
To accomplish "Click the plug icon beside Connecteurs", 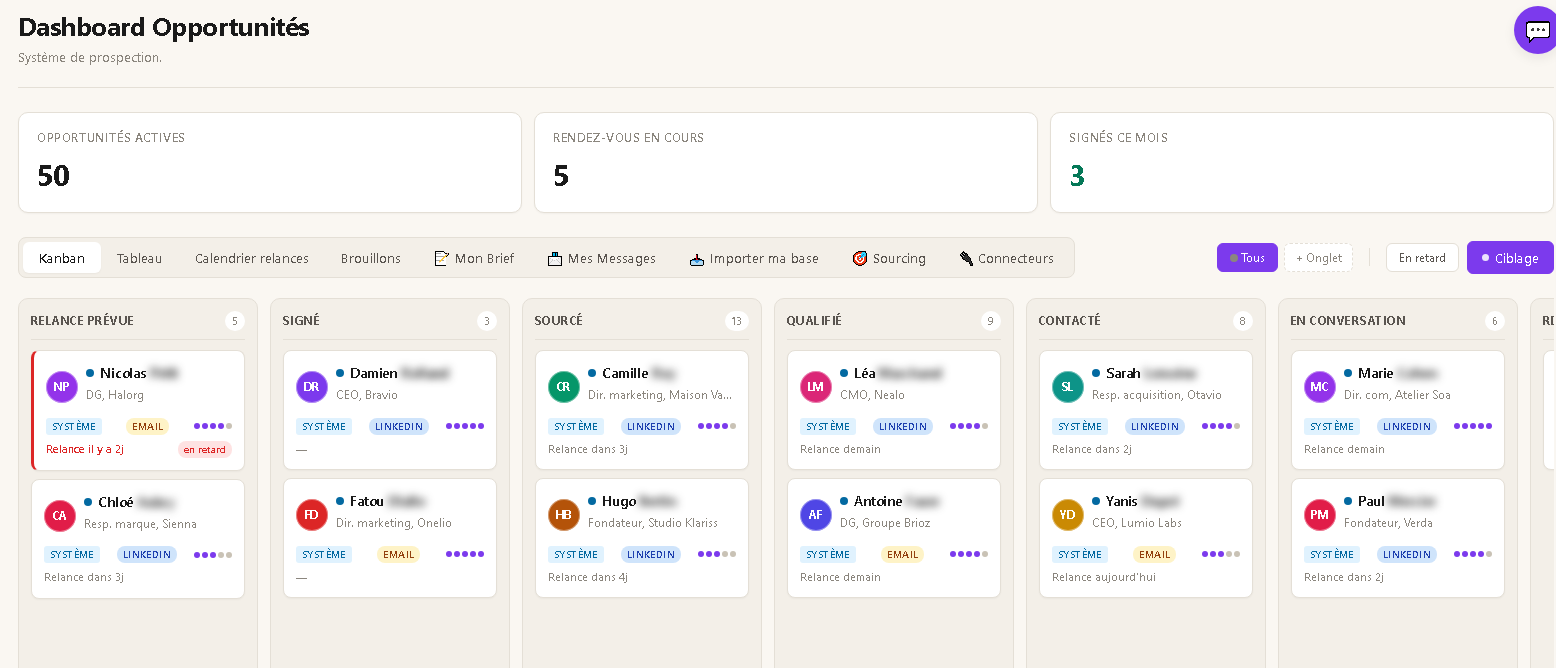I will (966, 258).
